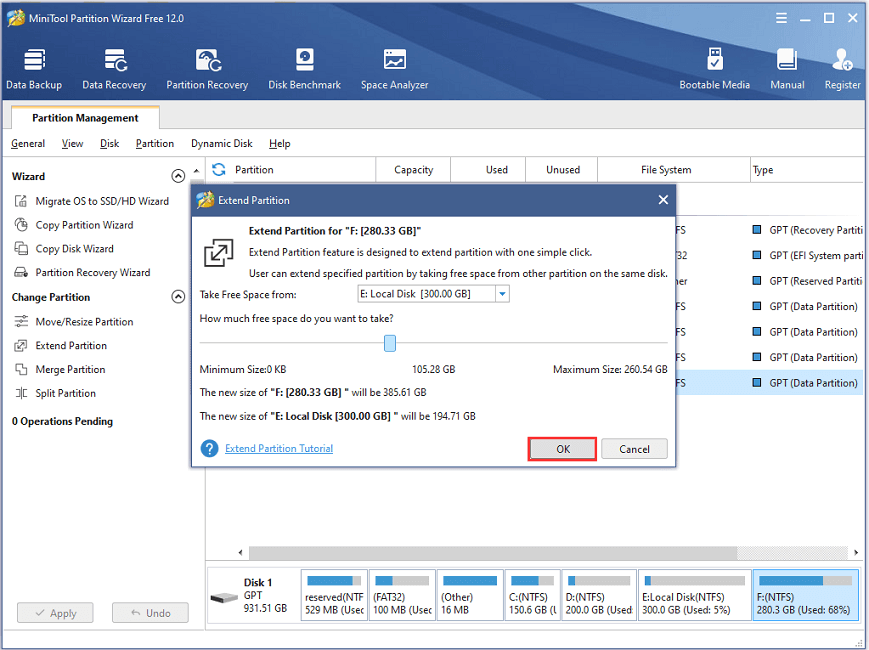Confirm extension with the OK button

(x=563, y=449)
